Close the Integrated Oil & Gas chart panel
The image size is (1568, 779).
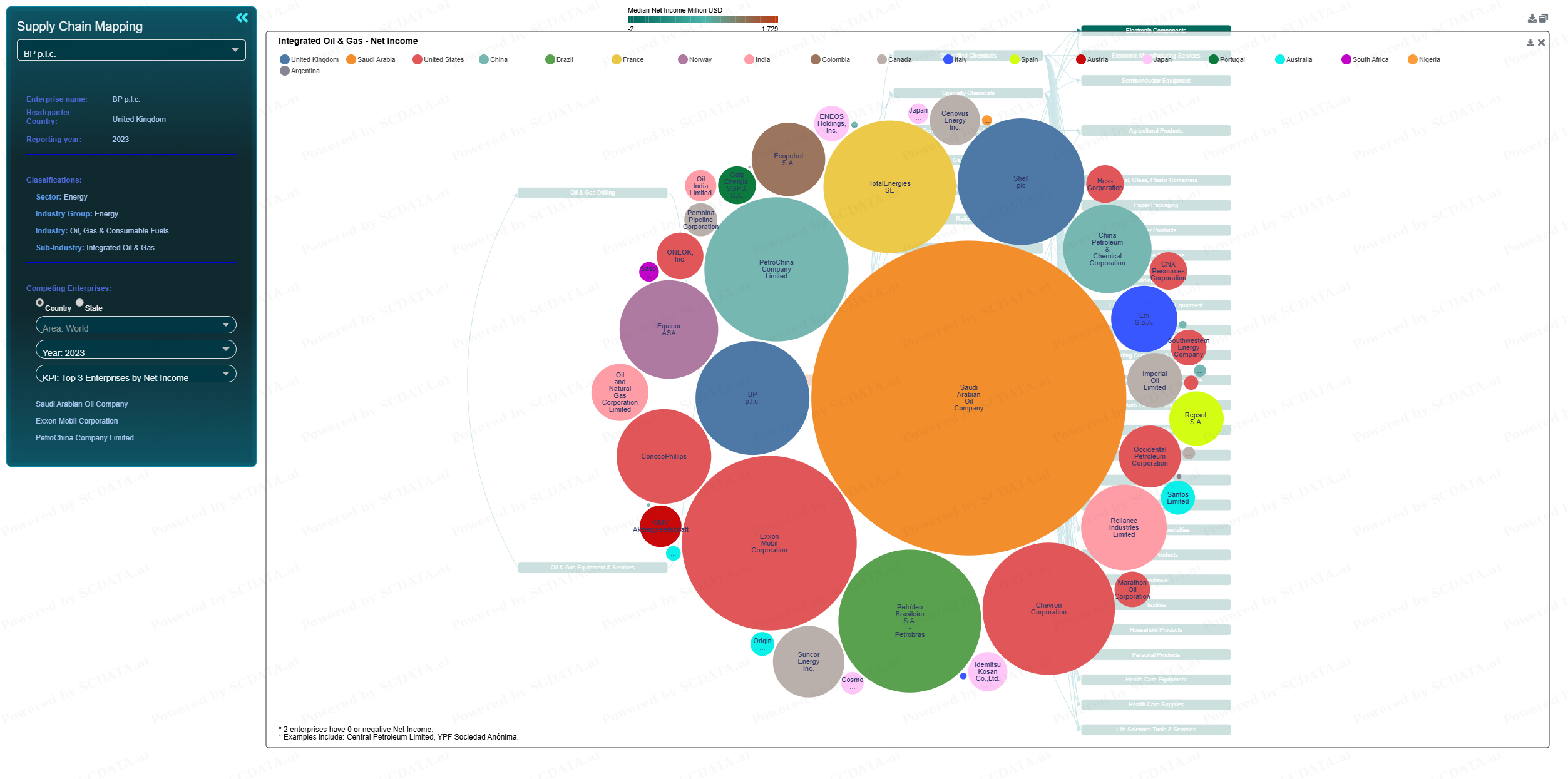tap(1542, 43)
